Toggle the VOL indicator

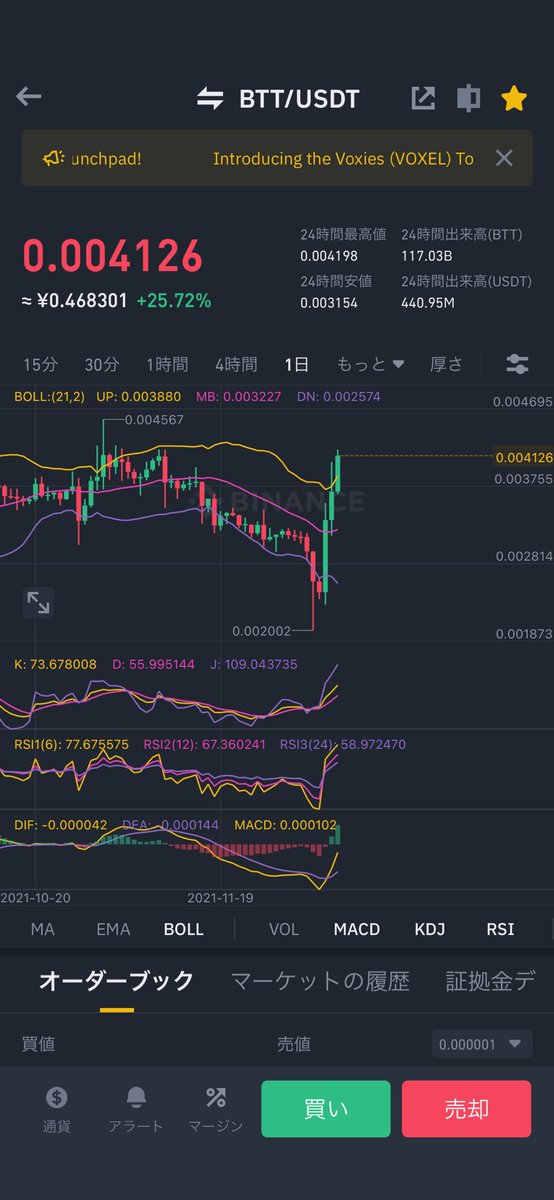coord(284,929)
